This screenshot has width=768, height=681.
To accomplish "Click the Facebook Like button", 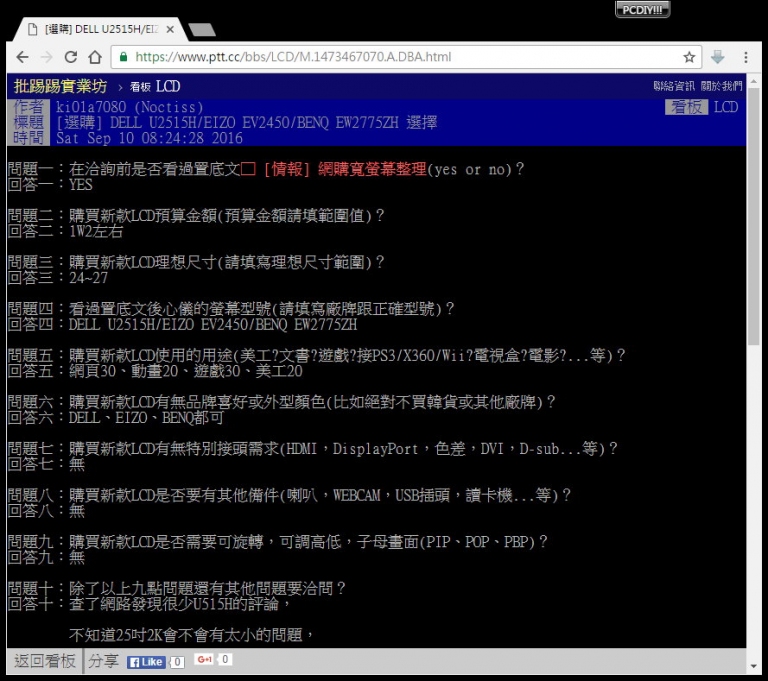I will (146, 662).
